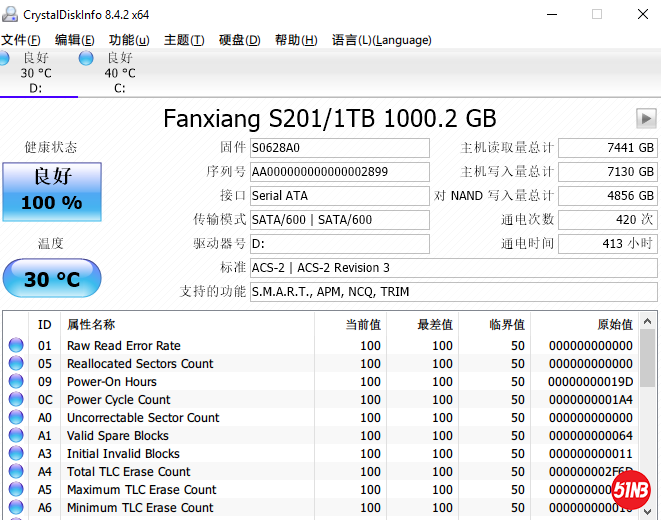
Task: Open the 文件(F) menu
Action: click(x=21, y=40)
